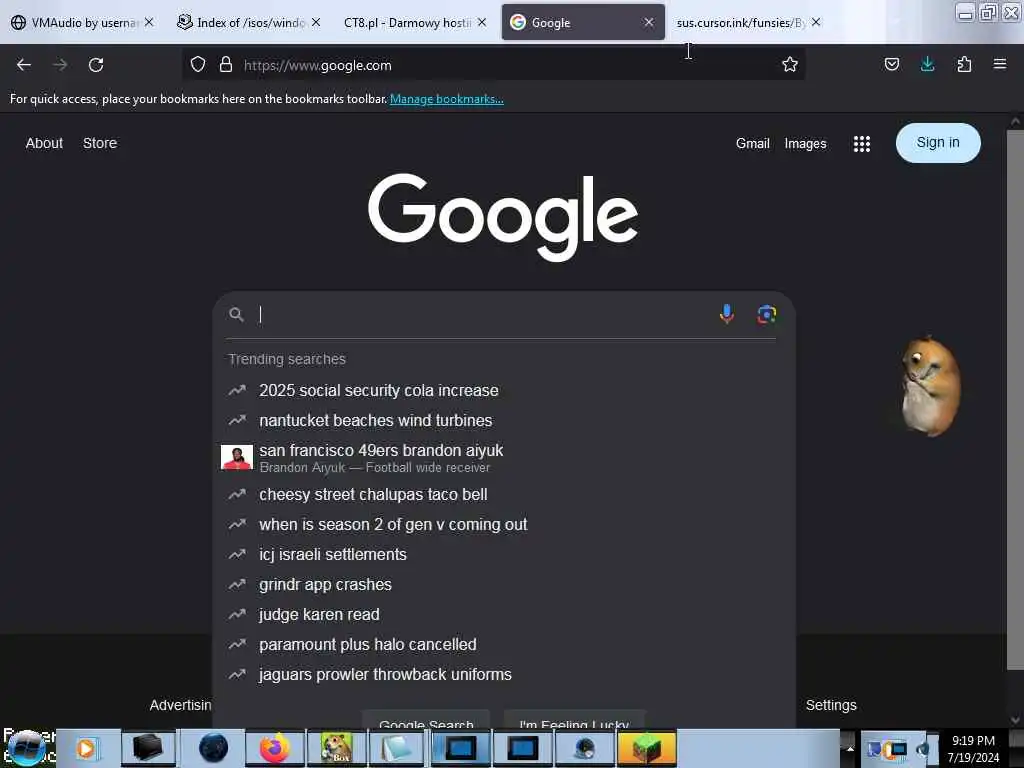Open the tracking protection shield icon

tap(198, 65)
